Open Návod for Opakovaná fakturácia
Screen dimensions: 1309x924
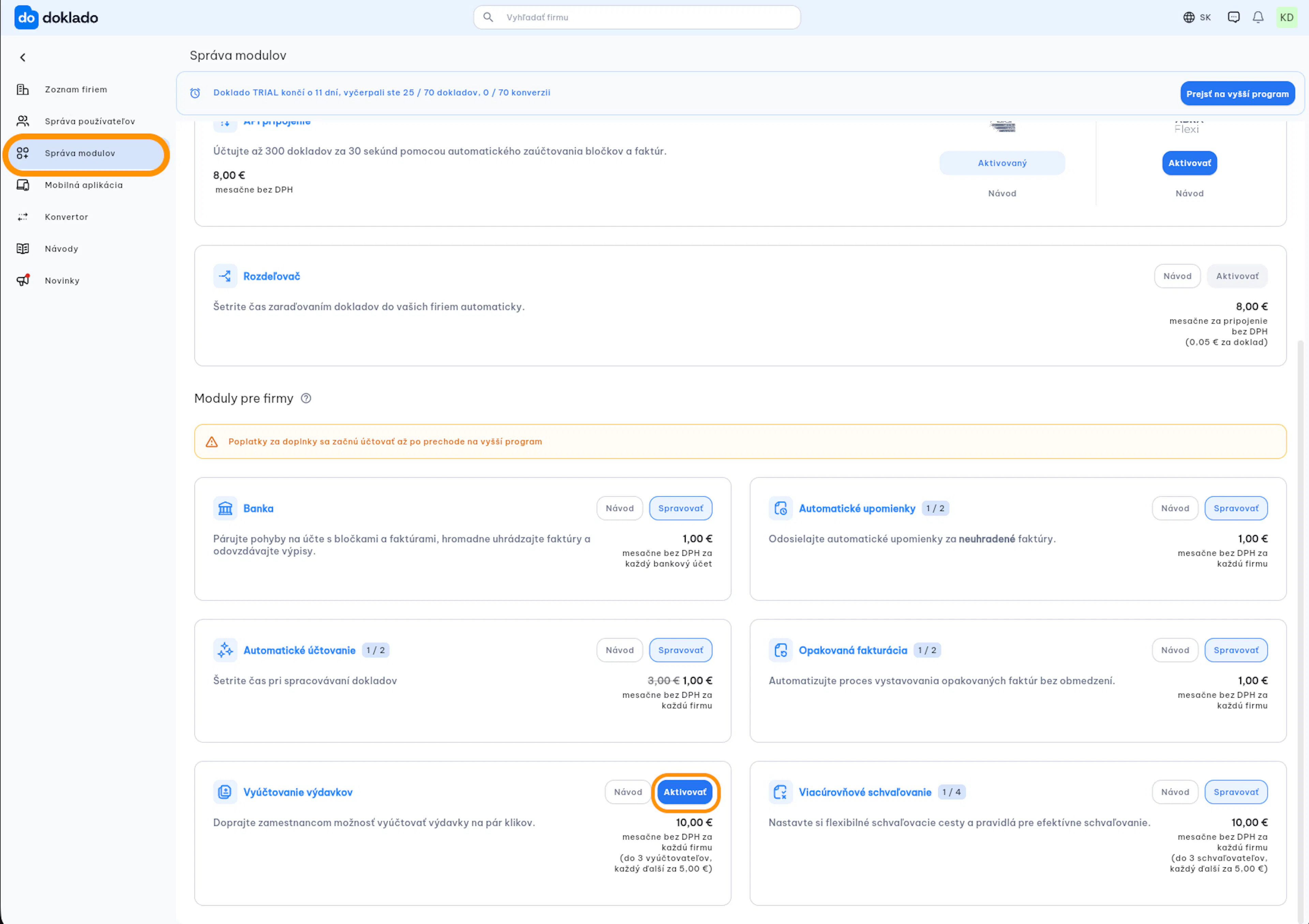(1175, 650)
